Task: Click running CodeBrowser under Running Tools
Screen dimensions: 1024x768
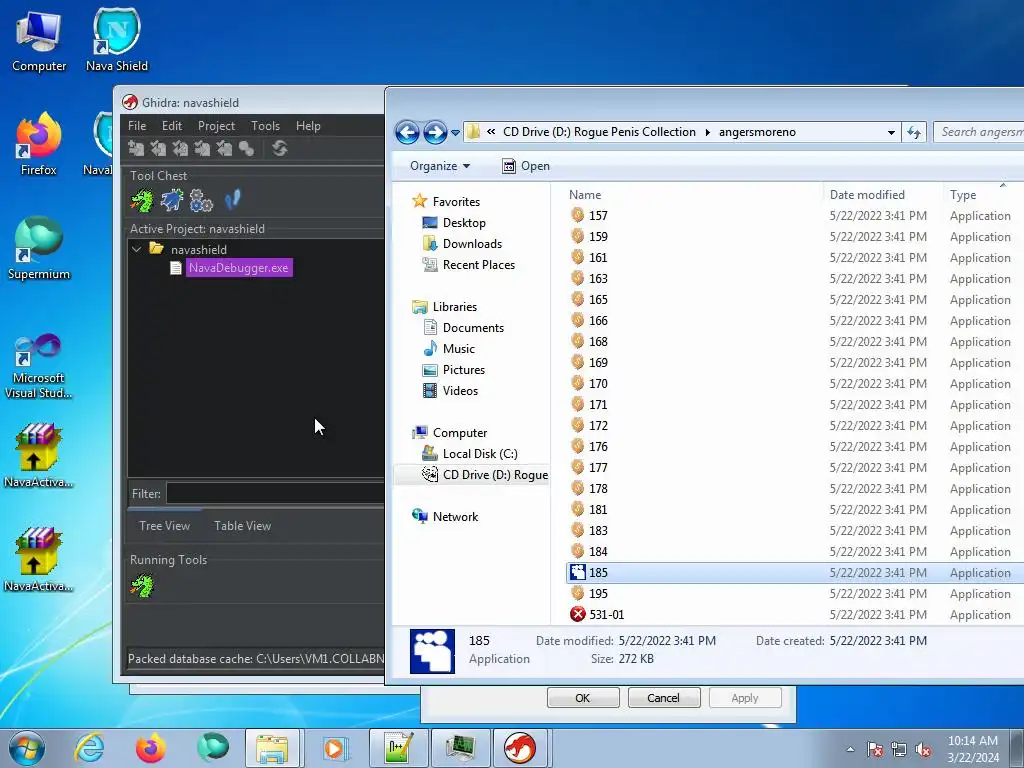Action: point(142,586)
